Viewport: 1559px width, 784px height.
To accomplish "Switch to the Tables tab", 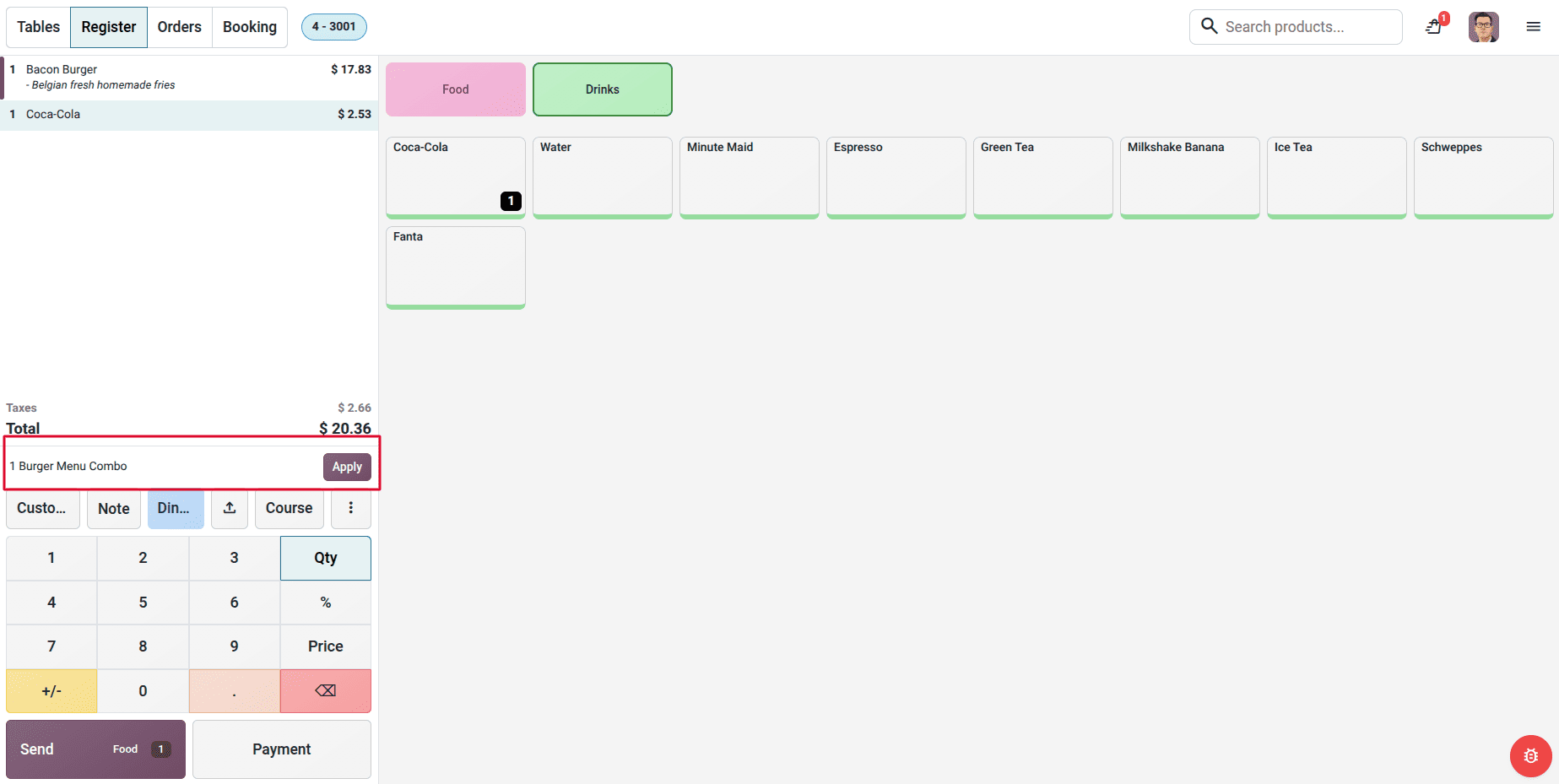I will point(39,27).
